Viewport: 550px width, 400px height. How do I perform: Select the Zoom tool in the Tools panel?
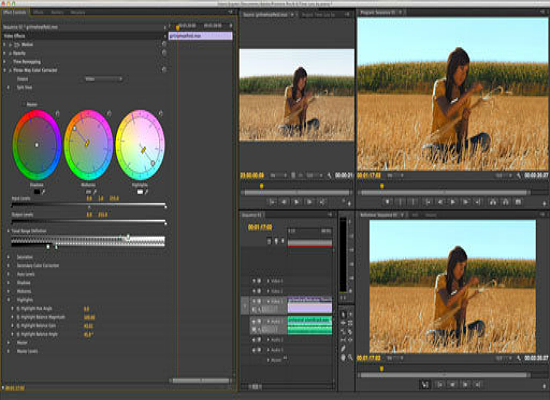pos(350,357)
